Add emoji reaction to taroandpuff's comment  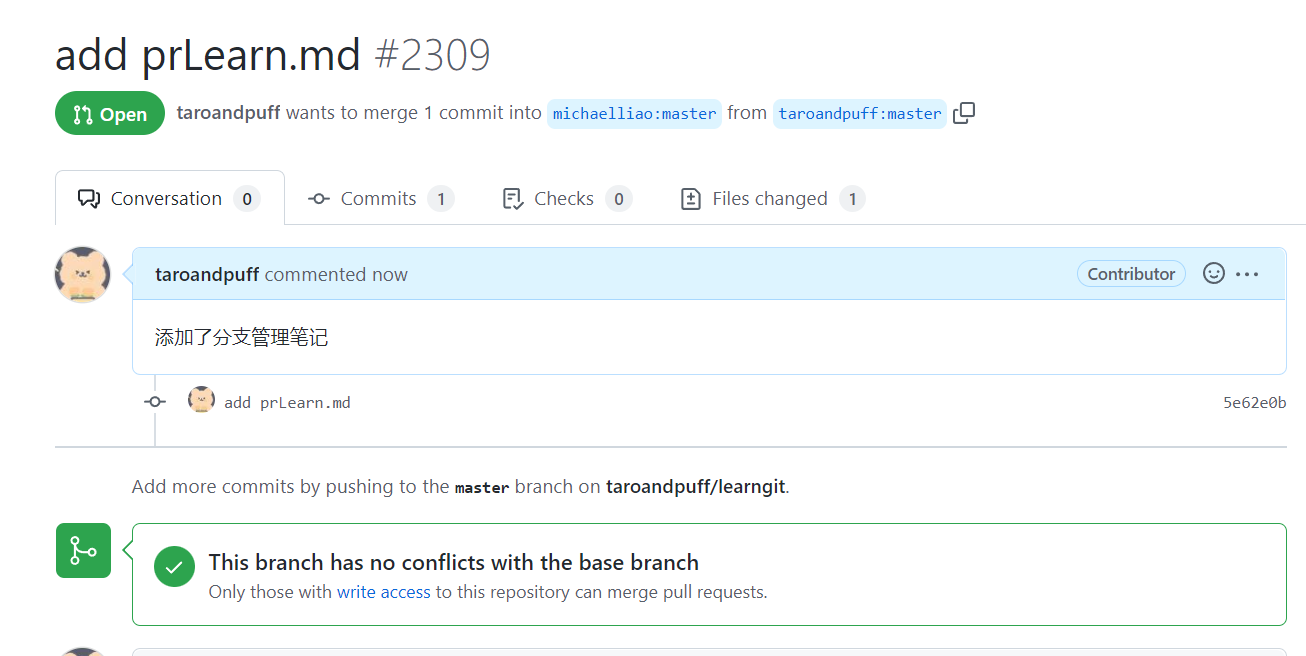pyautogui.click(x=1214, y=273)
